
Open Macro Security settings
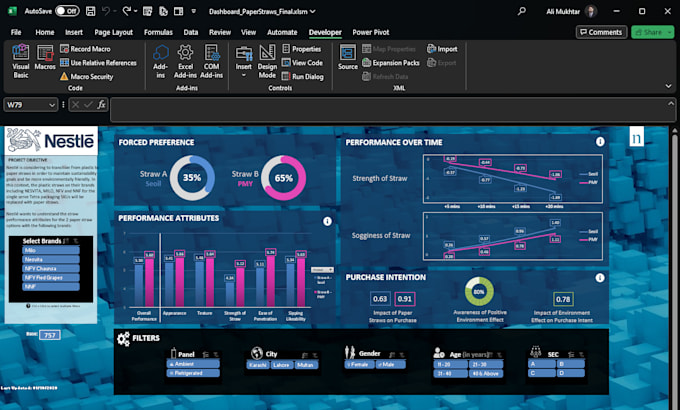pos(86,77)
